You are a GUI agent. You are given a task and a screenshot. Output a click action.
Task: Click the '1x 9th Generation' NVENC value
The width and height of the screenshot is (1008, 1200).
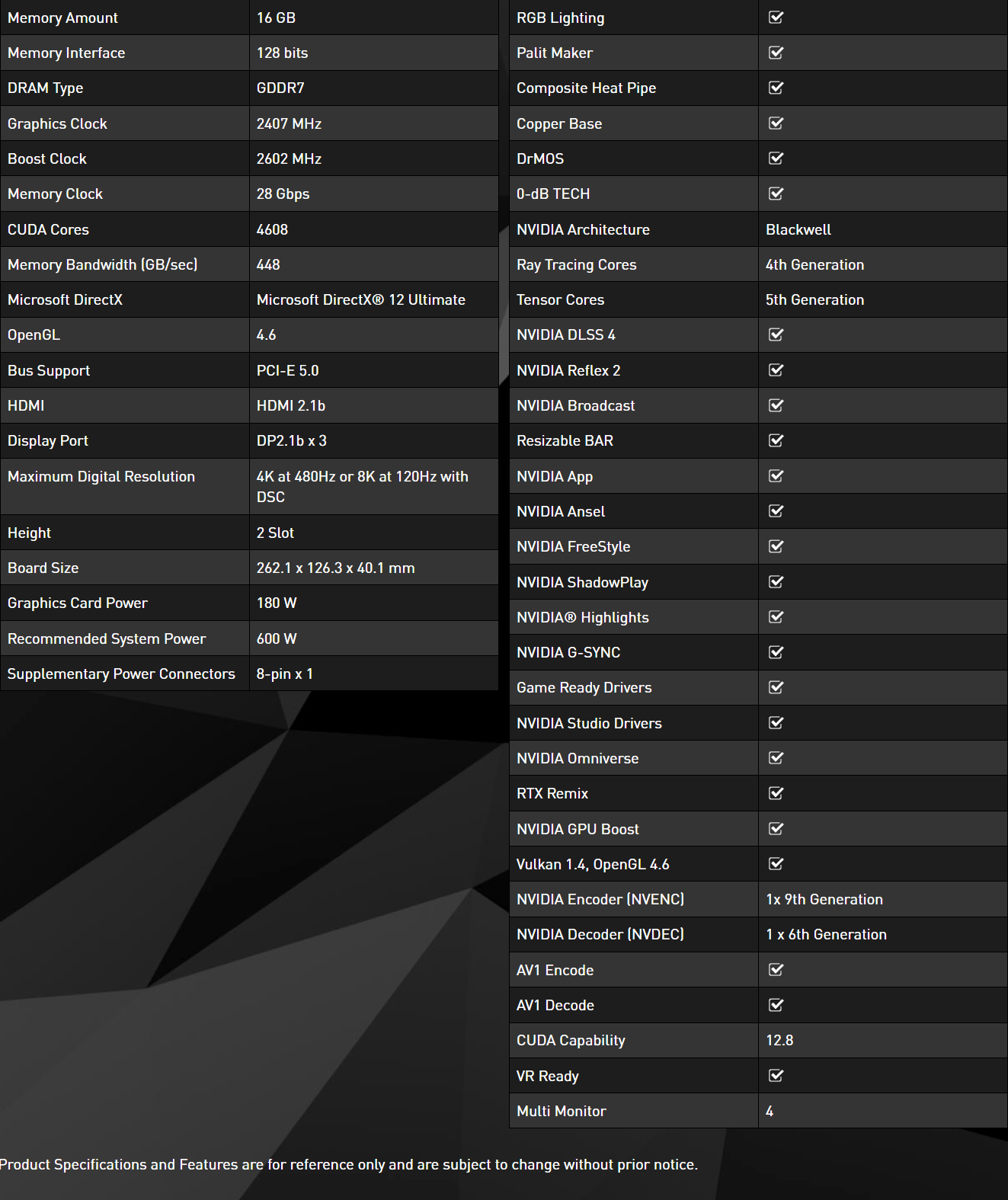tap(824, 899)
